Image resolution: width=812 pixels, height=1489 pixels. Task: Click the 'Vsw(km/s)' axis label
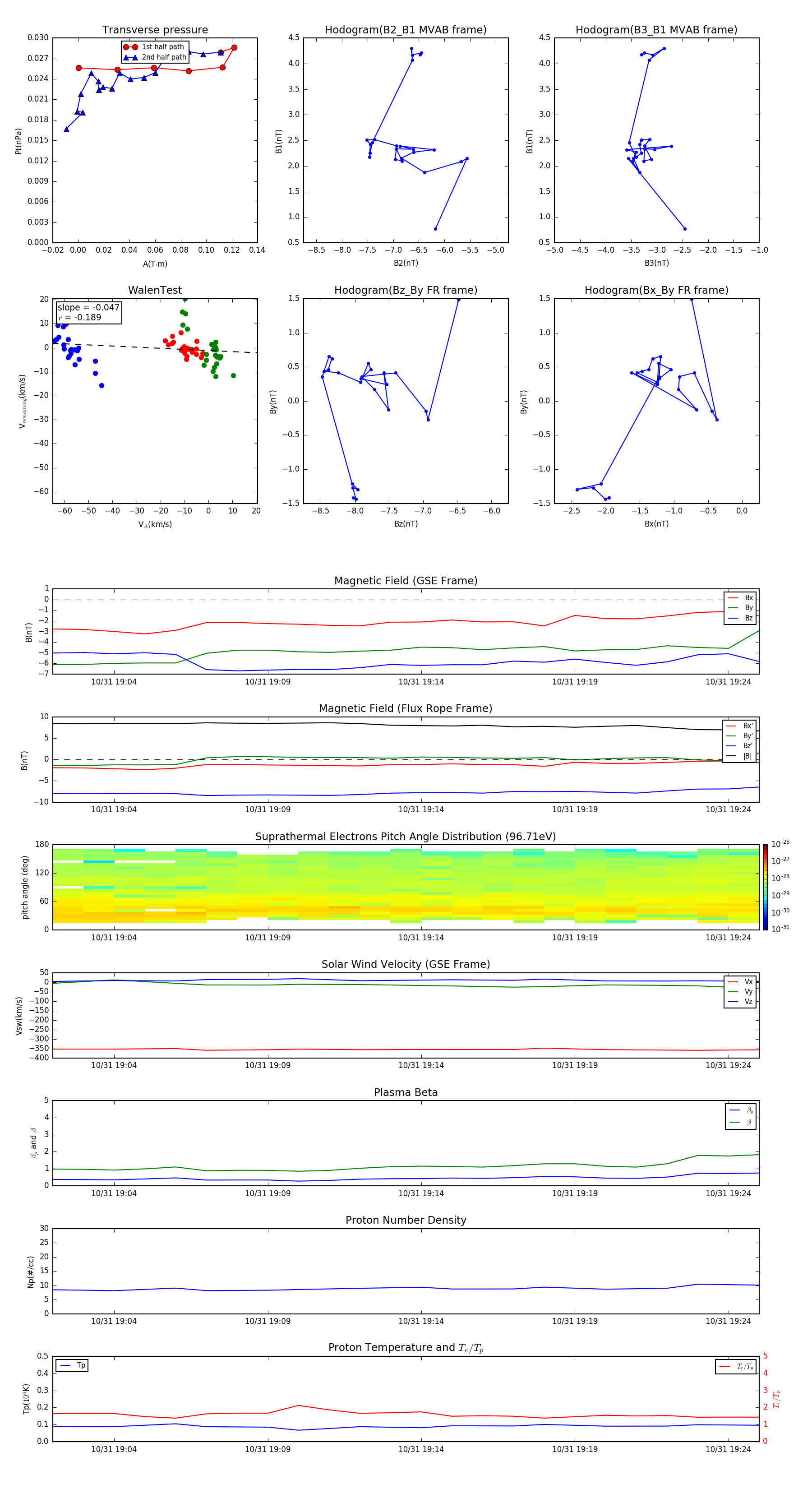coord(19,1016)
